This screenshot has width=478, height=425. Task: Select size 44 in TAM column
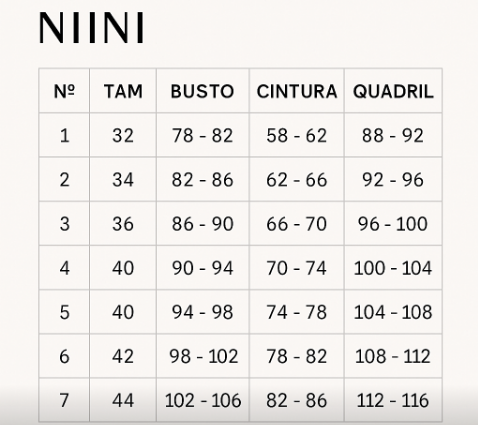pos(123,400)
